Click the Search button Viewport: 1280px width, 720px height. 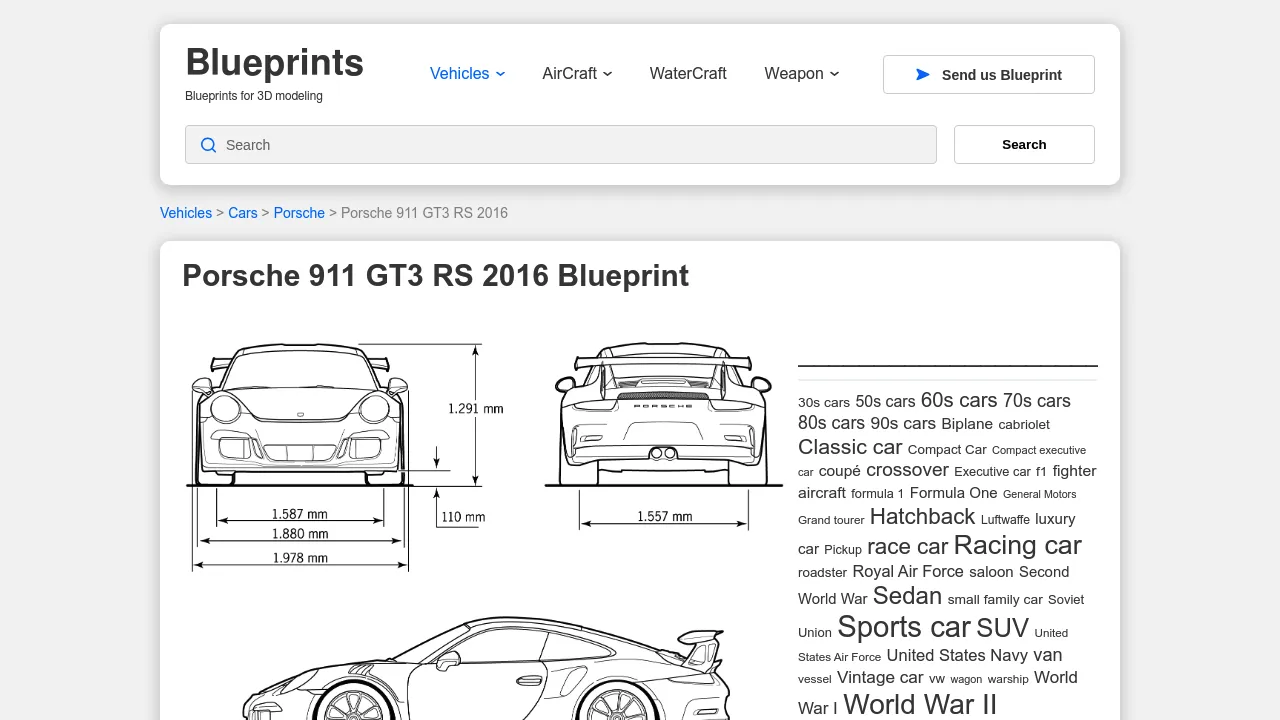[1023, 144]
